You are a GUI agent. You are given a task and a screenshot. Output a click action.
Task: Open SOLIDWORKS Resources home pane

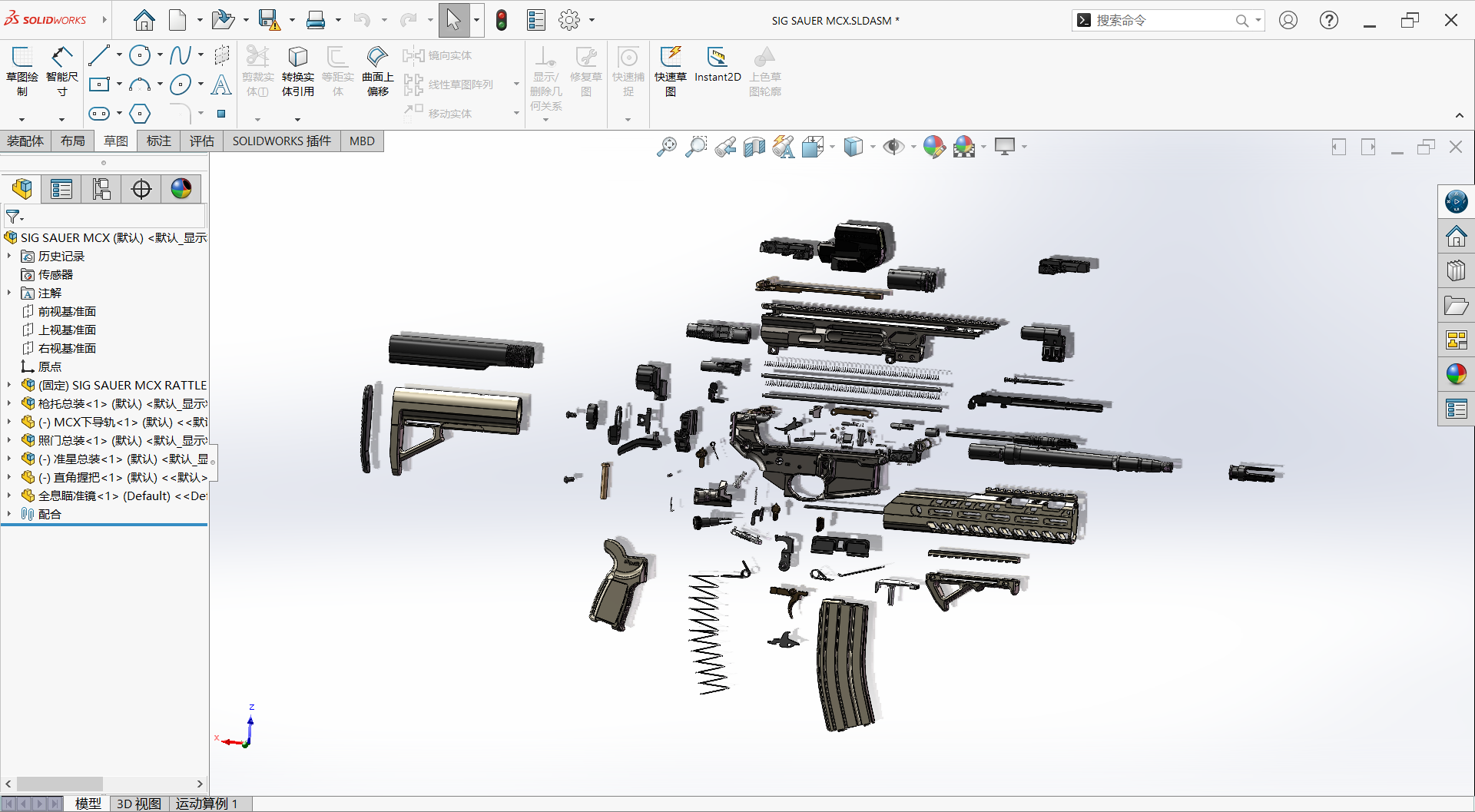click(x=1456, y=237)
